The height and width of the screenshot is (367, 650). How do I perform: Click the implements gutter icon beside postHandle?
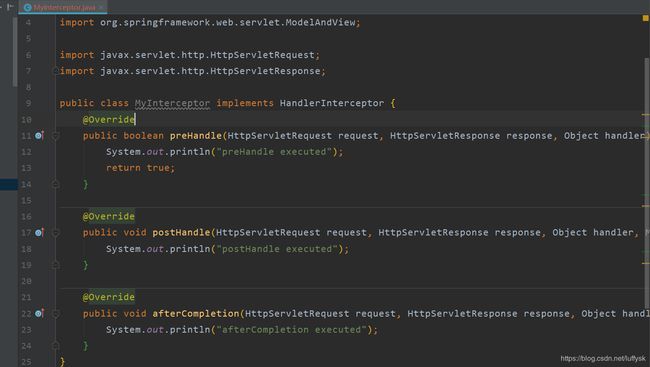[39, 233]
